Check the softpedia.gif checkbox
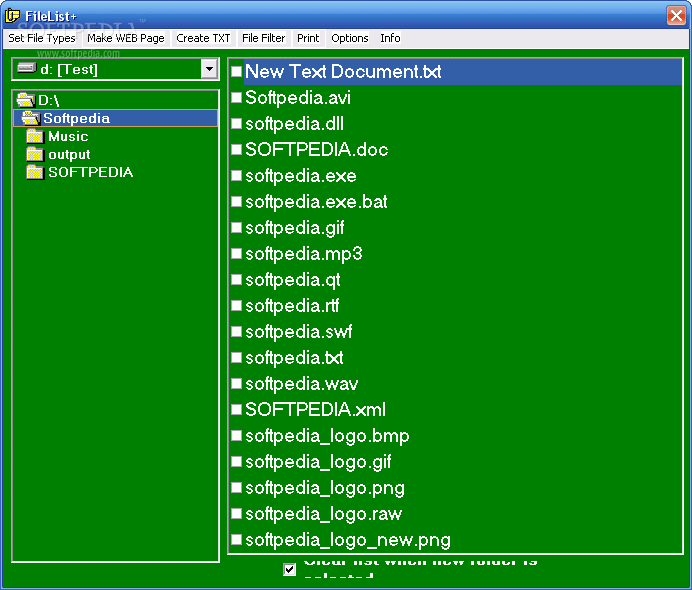Viewport: 692px width, 590px height. (237, 228)
